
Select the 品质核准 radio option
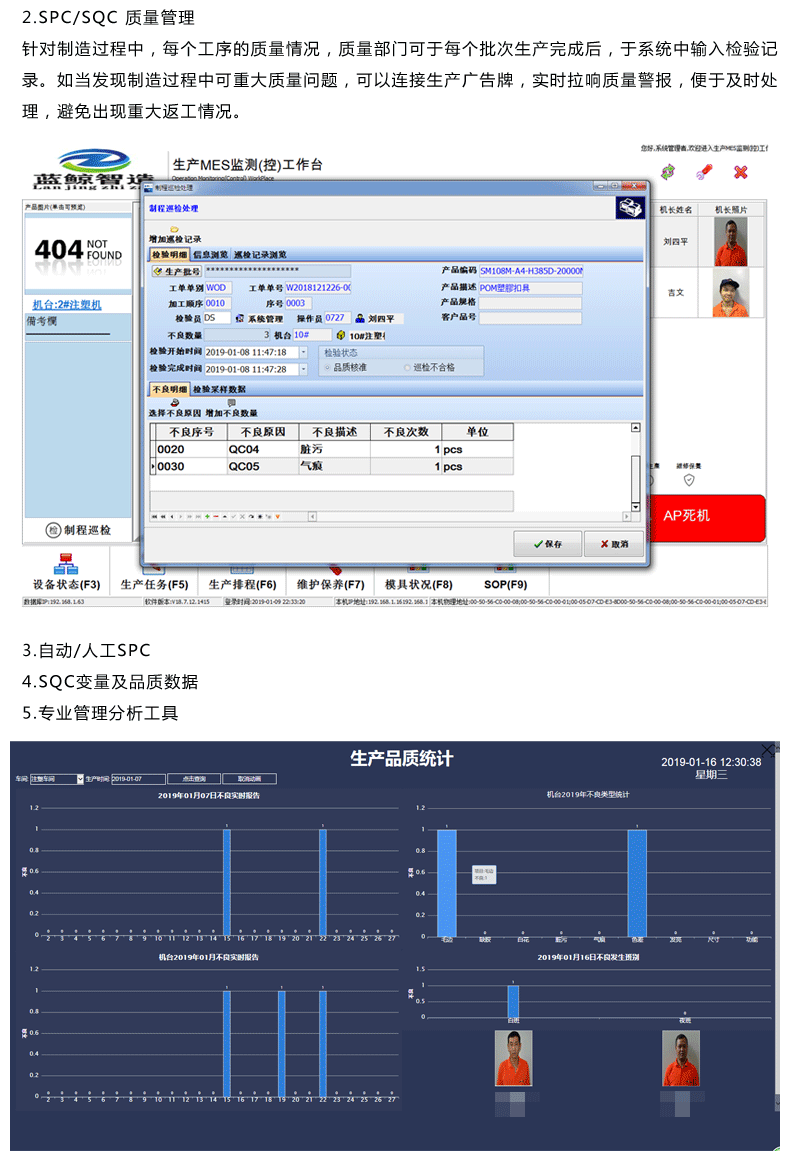(326, 368)
